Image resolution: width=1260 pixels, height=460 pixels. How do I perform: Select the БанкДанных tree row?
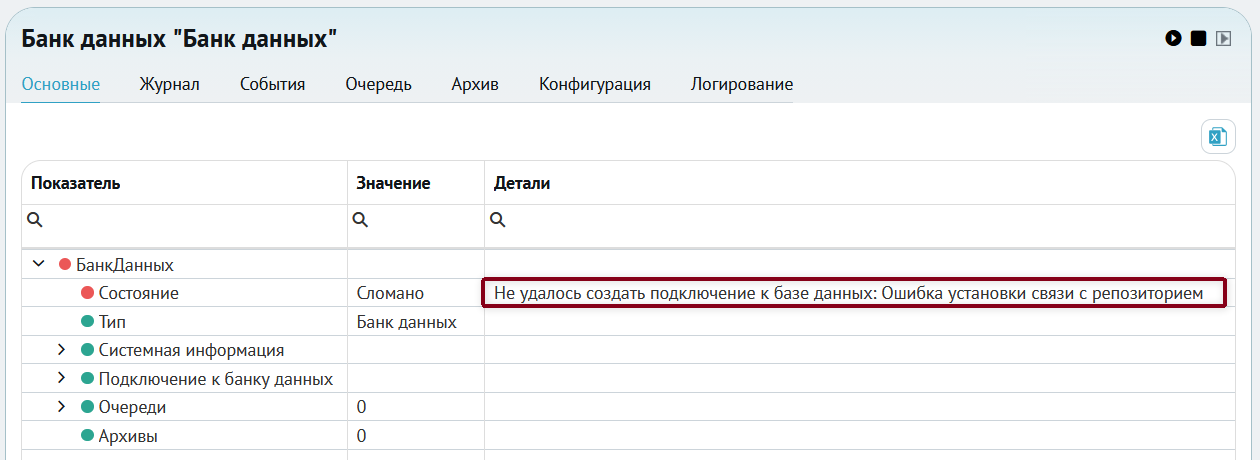point(629,265)
